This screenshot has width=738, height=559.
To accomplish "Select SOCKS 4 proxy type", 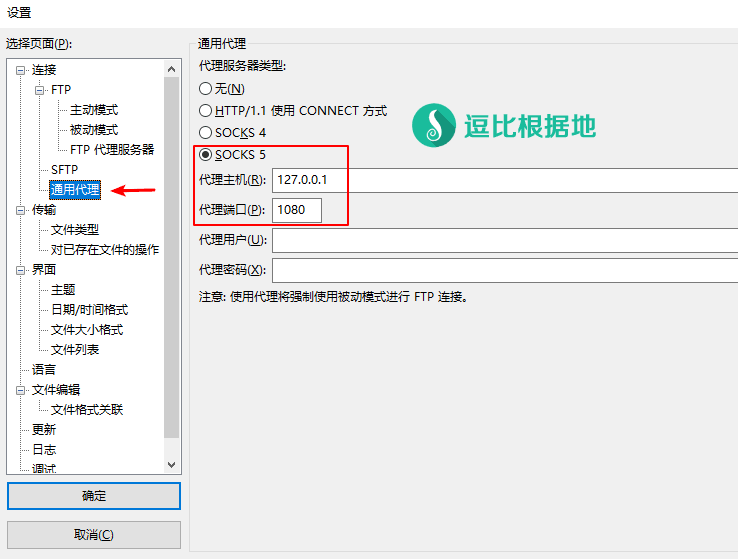I will (206, 132).
